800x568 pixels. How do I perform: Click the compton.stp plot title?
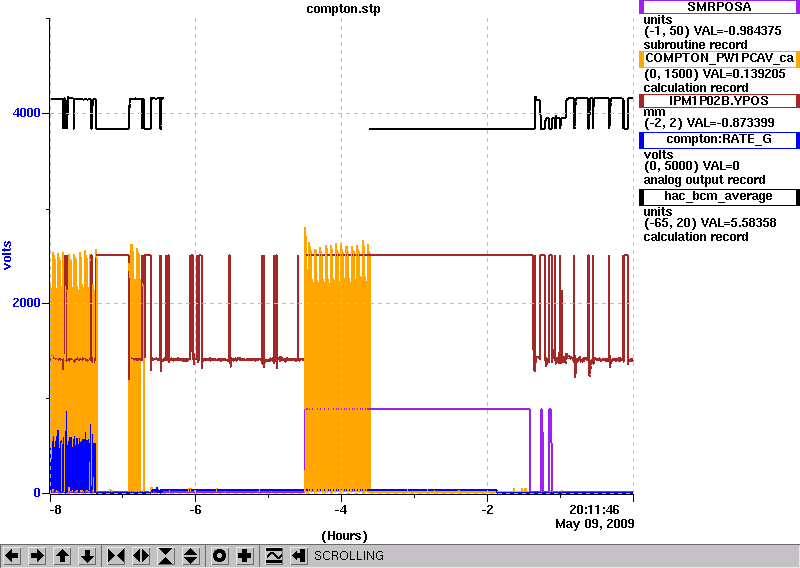pos(343,9)
